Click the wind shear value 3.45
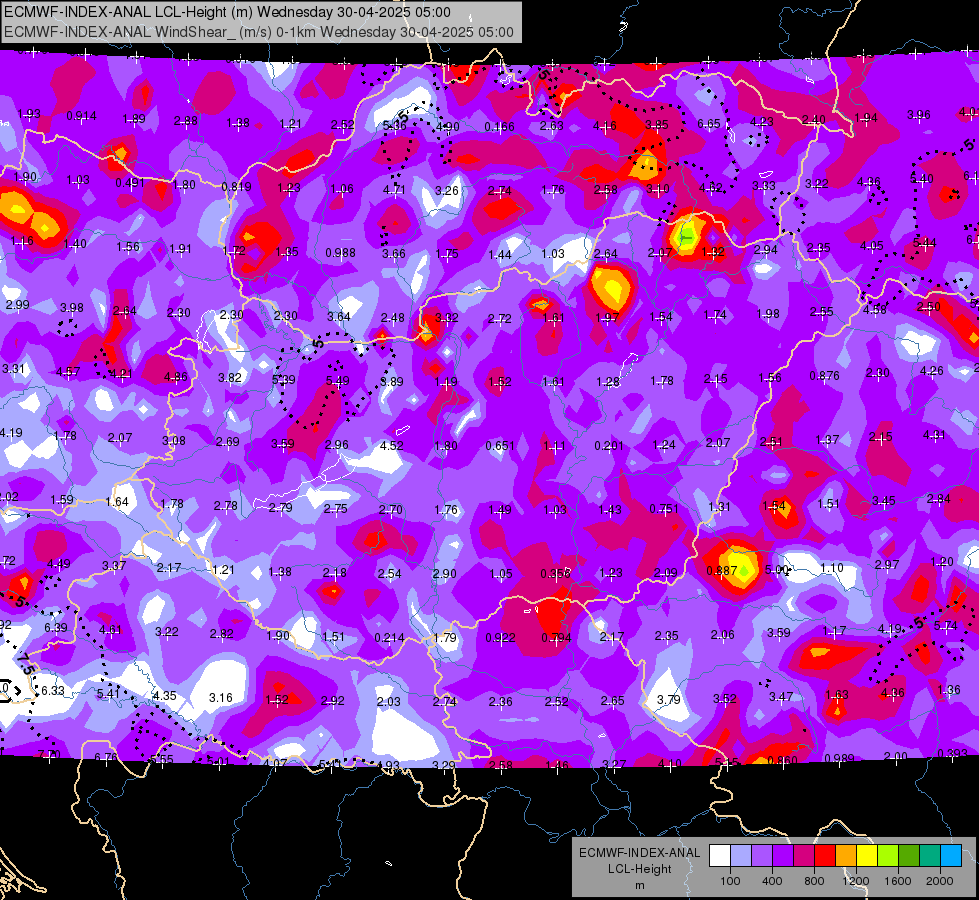This screenshot has height=900, width=979. click(x=883, y=501)
